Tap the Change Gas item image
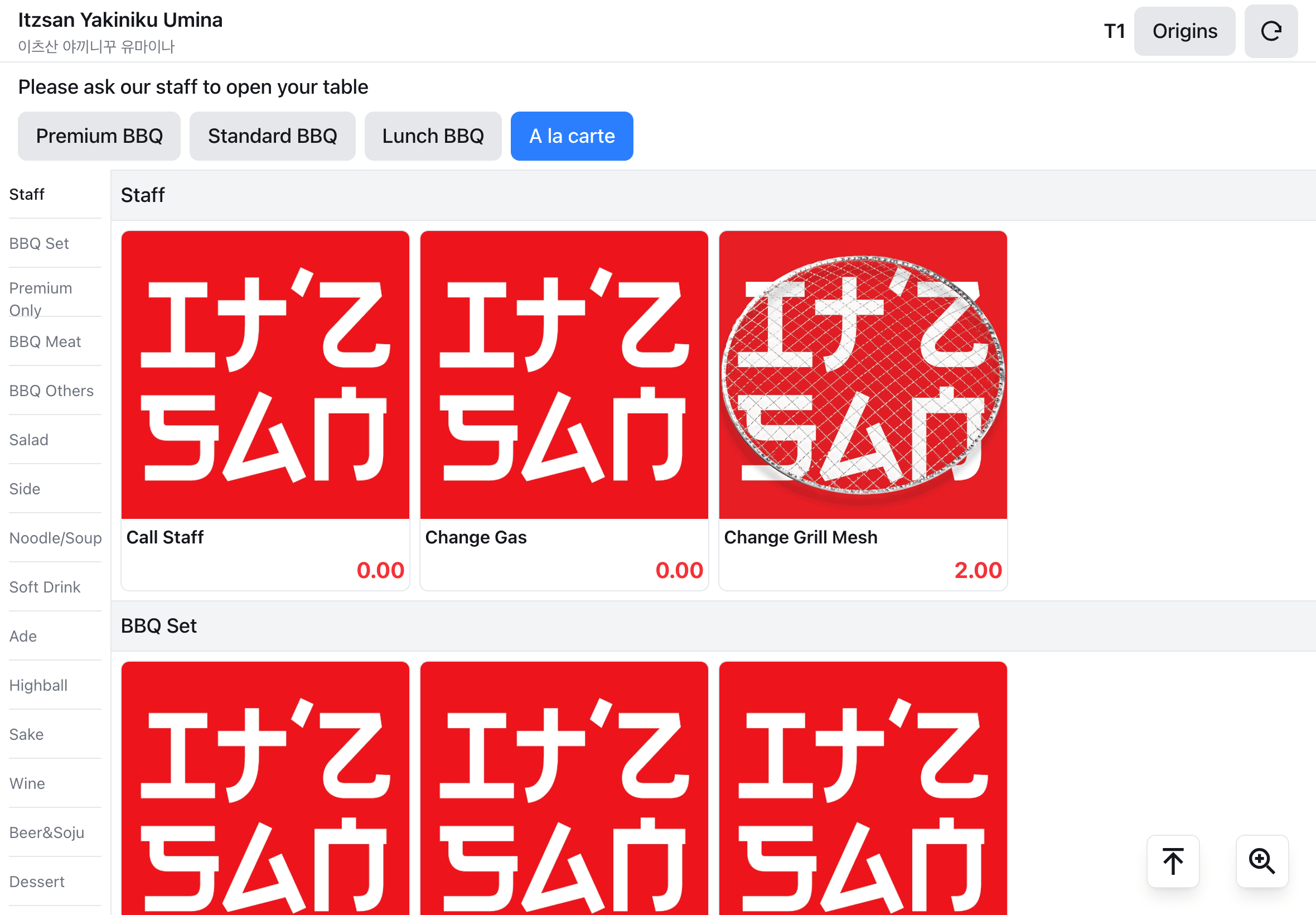The height and width of the screenshot is (915, 1316). [x=564, y=375]
